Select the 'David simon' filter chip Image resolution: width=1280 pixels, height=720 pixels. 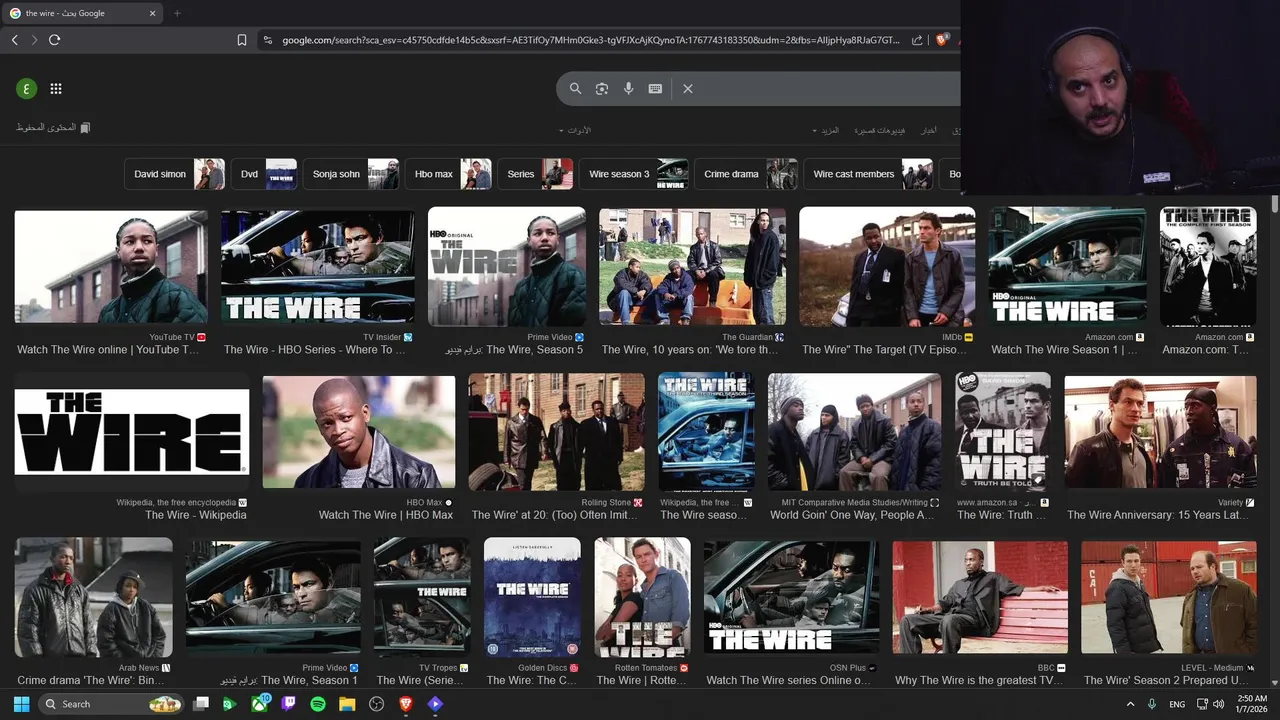click(x=175, y=174)
